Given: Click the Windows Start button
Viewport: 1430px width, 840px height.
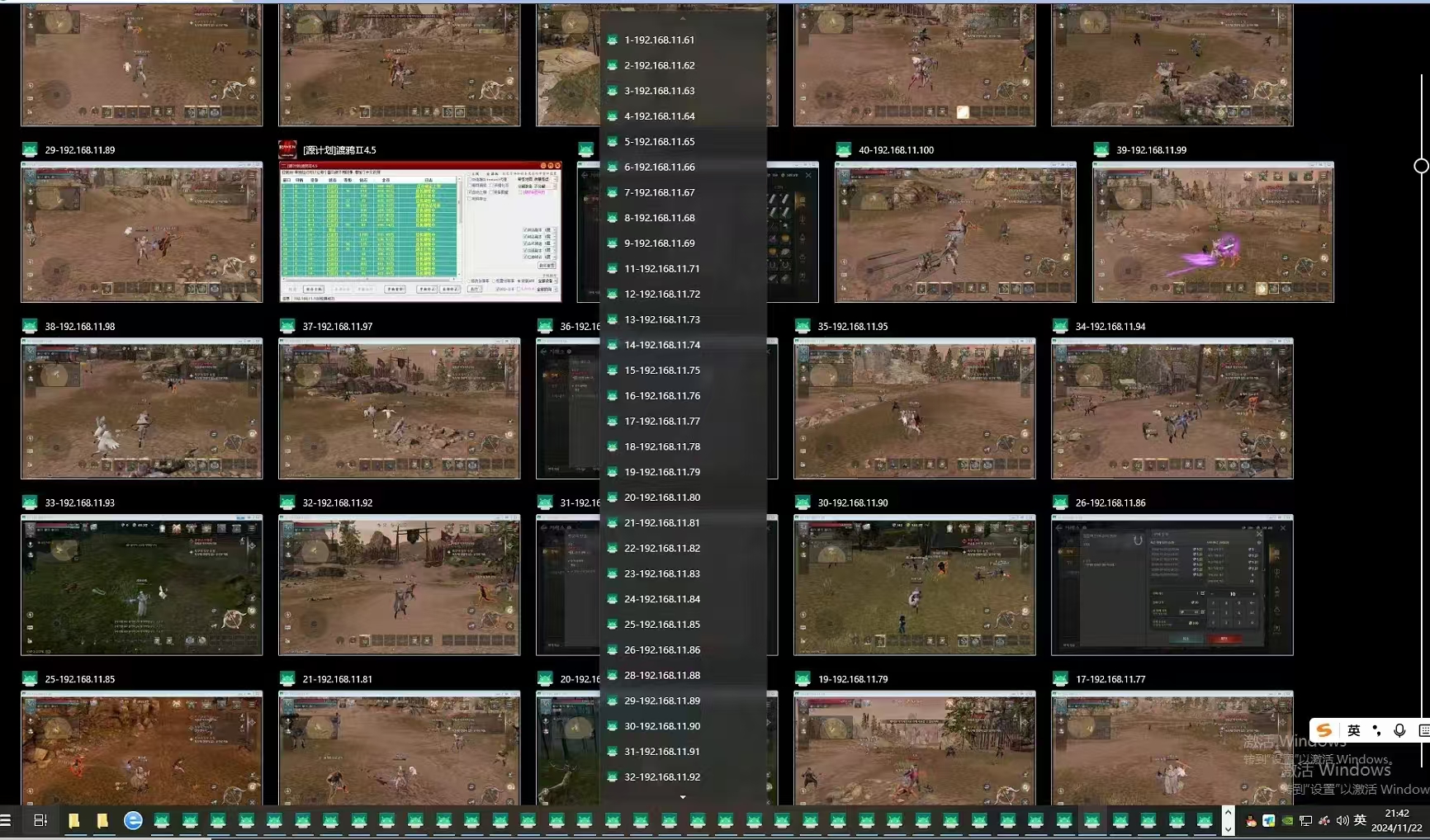Looking at the screenshot, I should tap(6, 820).
